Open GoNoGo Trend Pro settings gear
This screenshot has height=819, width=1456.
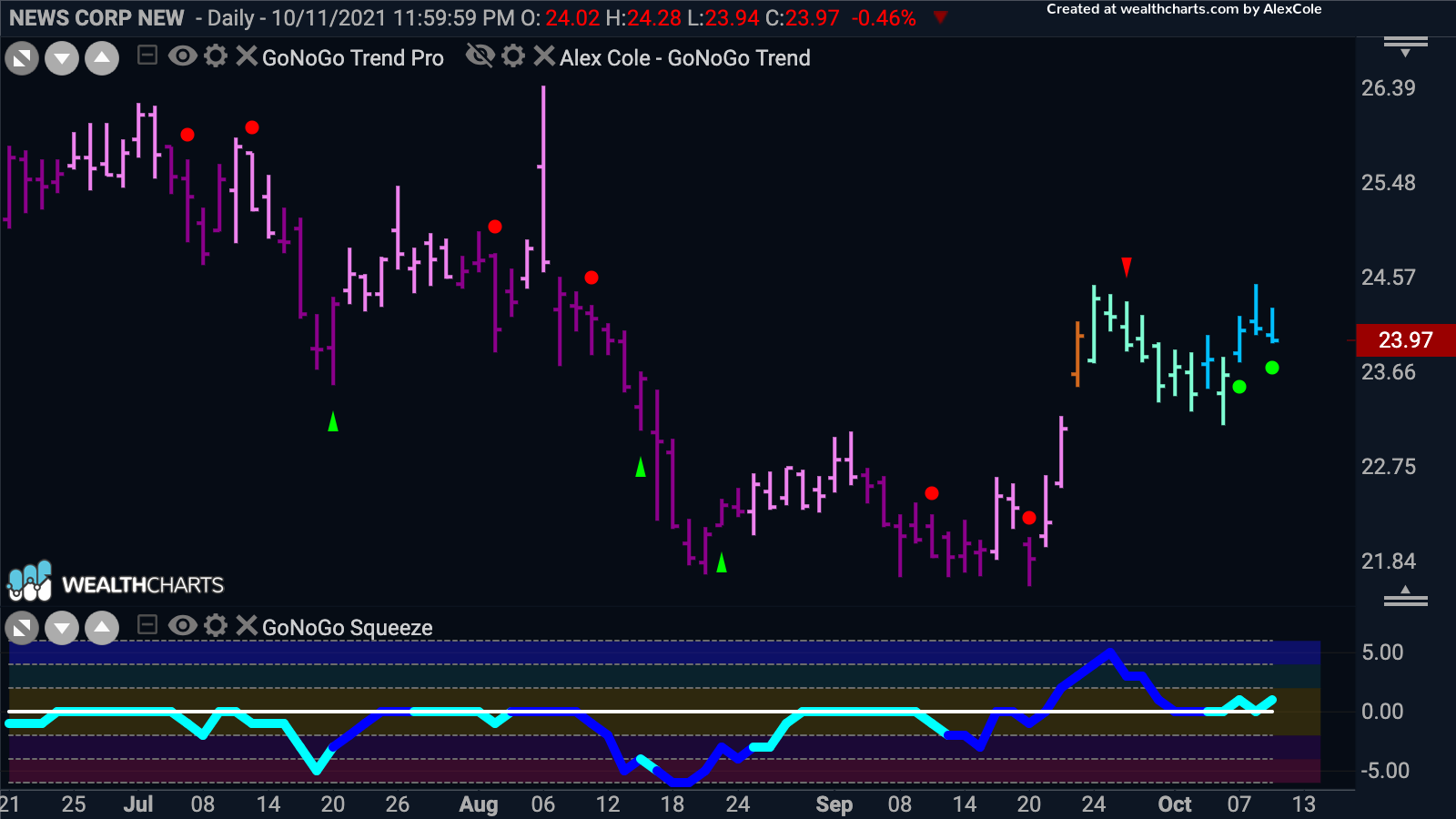click(216, 56)
